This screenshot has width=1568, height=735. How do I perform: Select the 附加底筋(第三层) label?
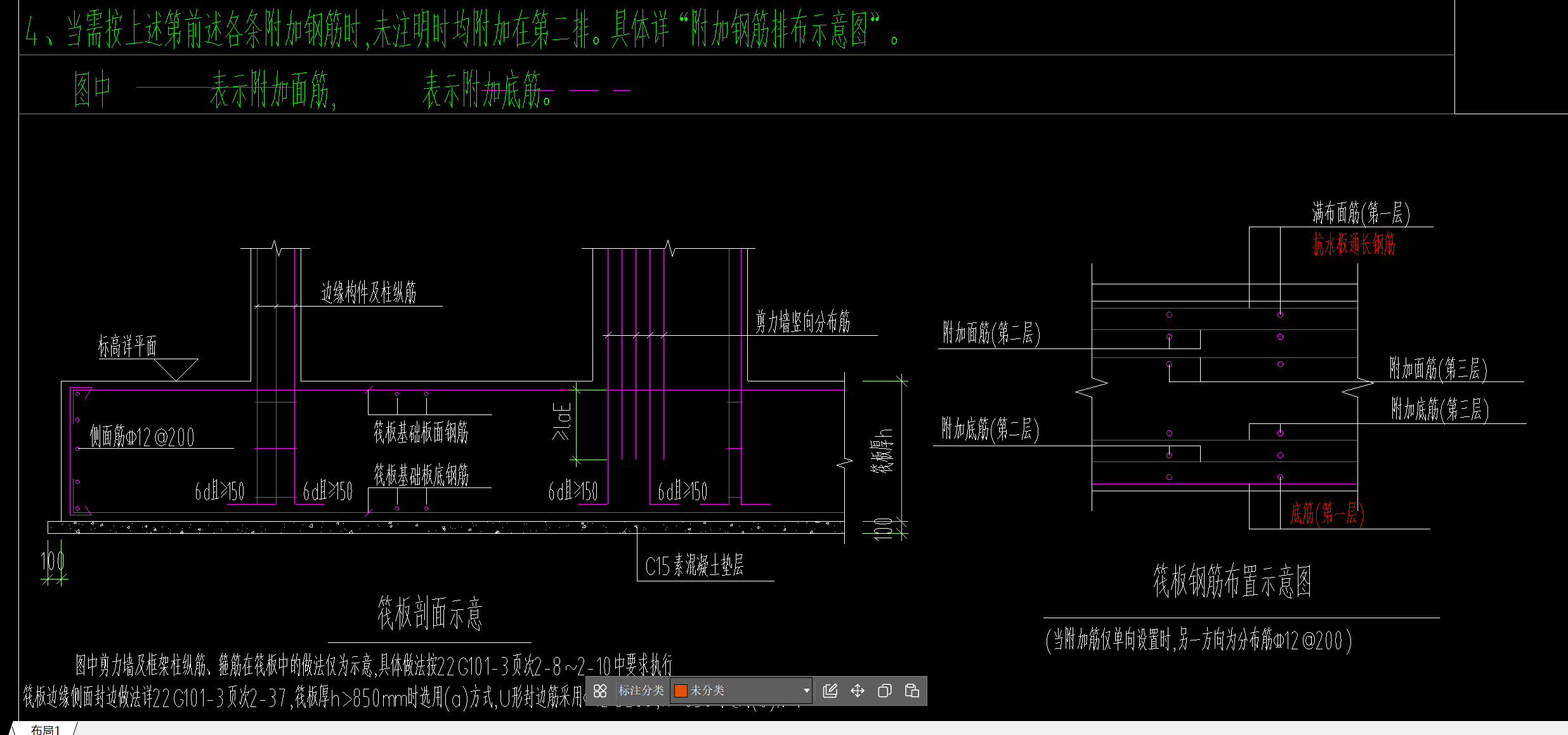pos(1439,410)
